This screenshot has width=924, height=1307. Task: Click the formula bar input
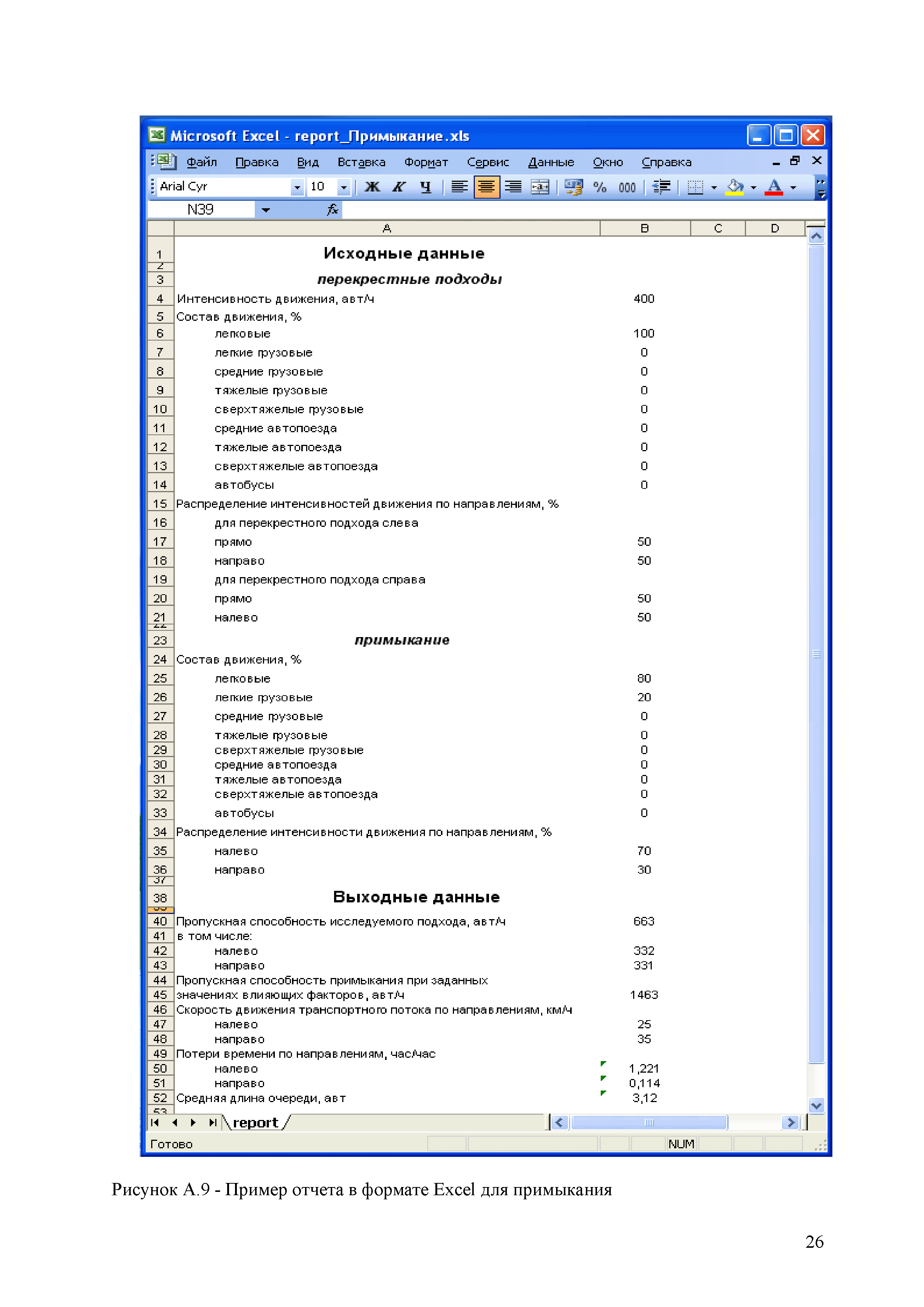583,210
